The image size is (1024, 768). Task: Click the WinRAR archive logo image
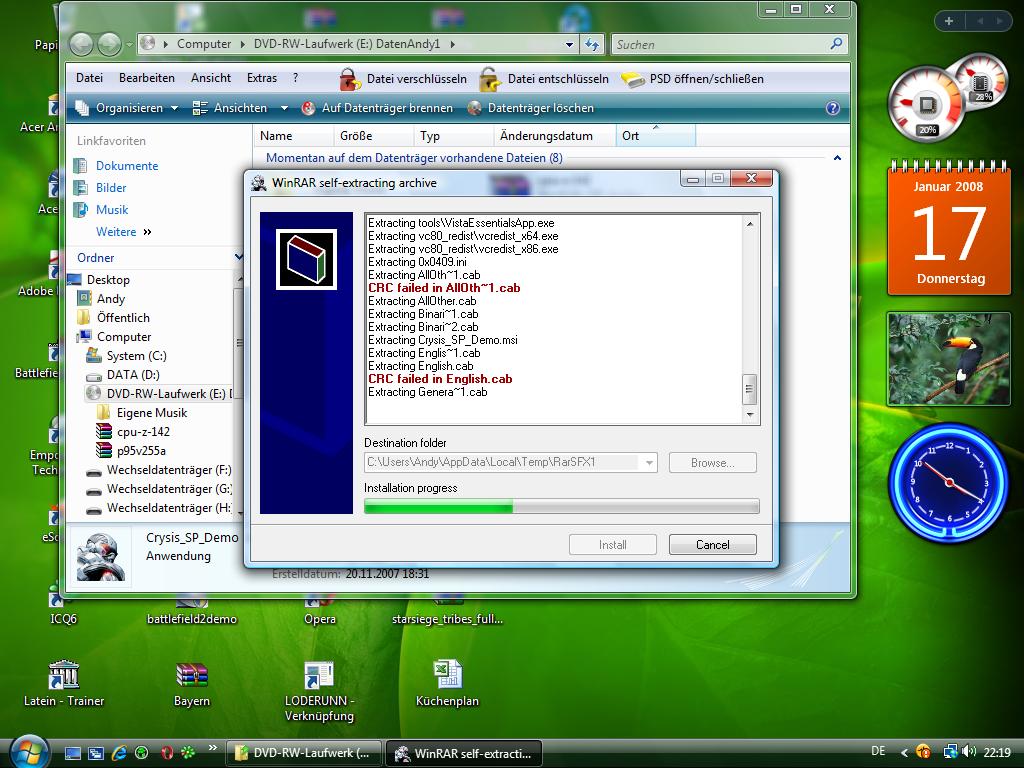[306, 259]
